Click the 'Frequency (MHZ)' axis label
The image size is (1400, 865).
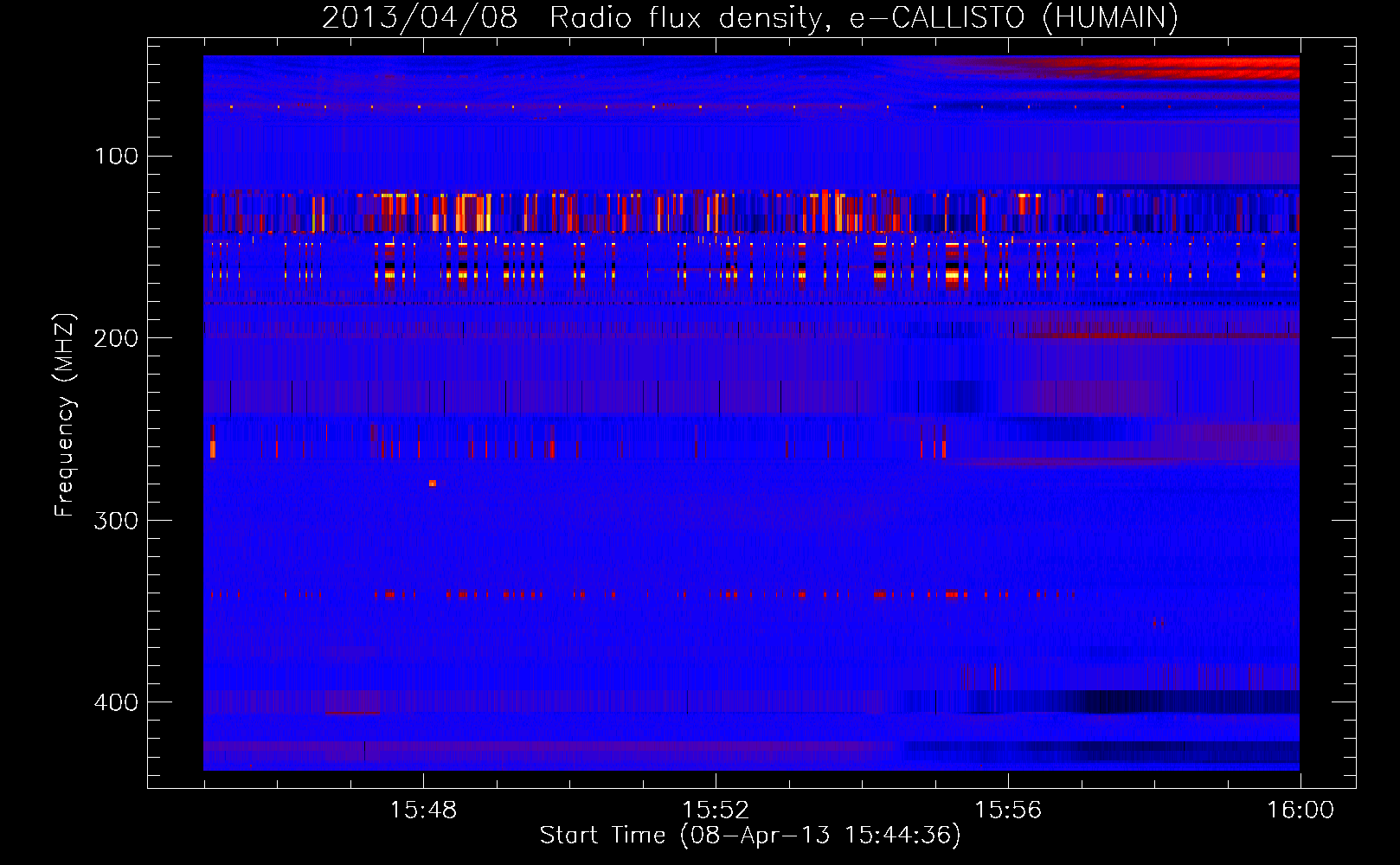(65, 415)
